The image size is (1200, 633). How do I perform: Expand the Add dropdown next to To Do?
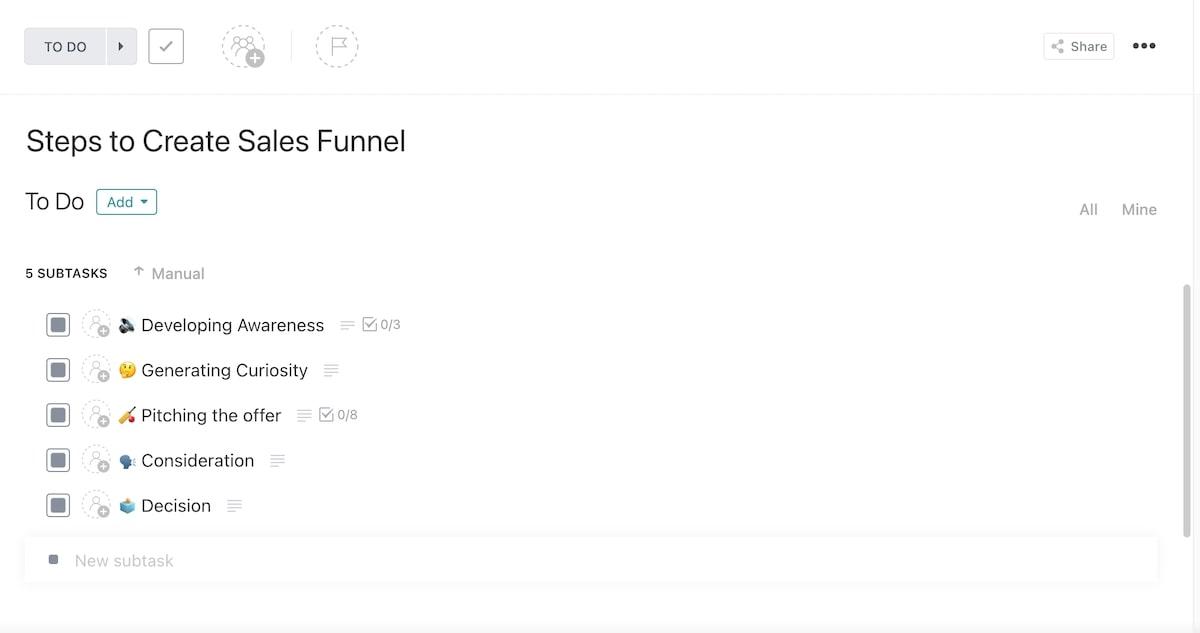[127, 202]
